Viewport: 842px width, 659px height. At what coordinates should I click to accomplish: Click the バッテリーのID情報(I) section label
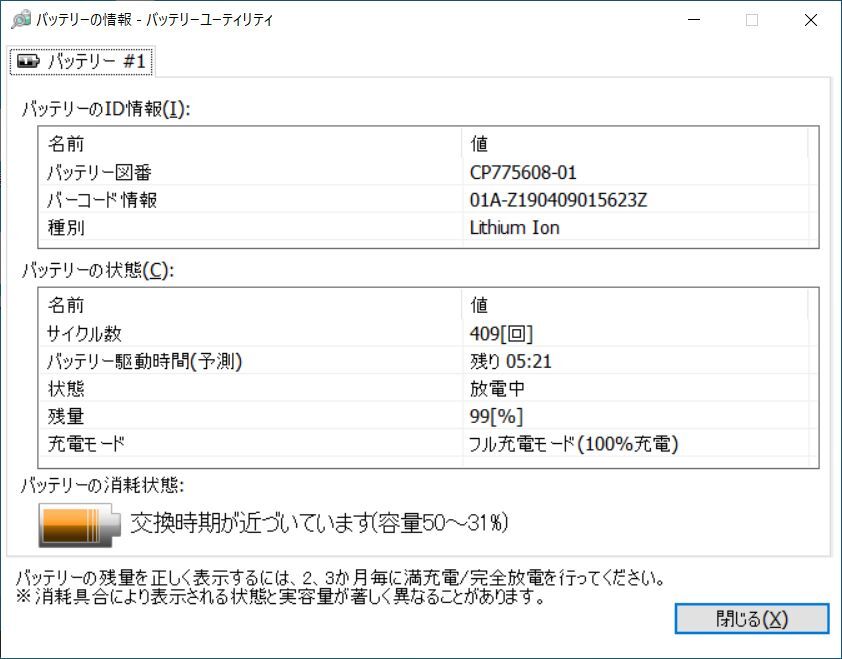[106, 109]
